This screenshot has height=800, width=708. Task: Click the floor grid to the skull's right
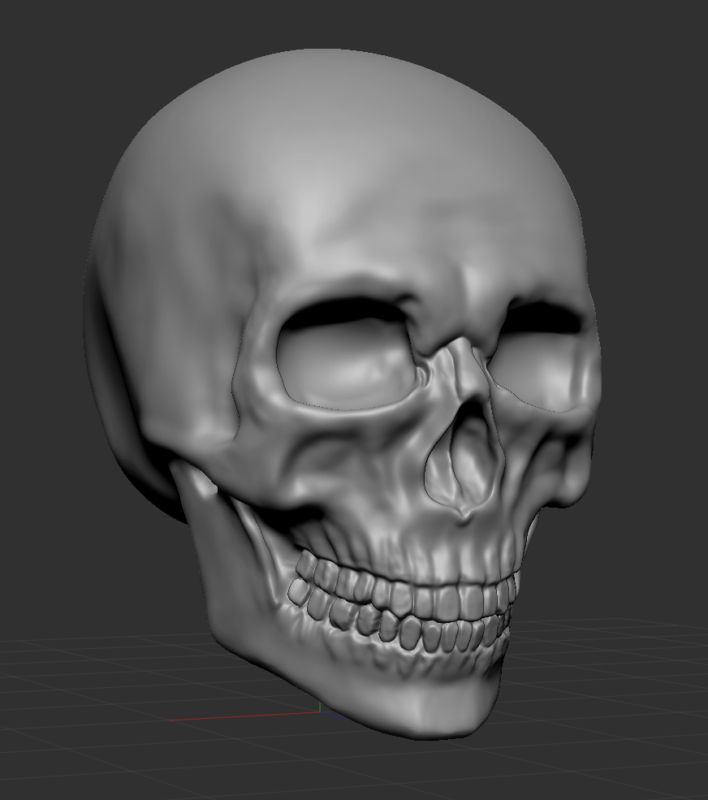pos(612,689)
